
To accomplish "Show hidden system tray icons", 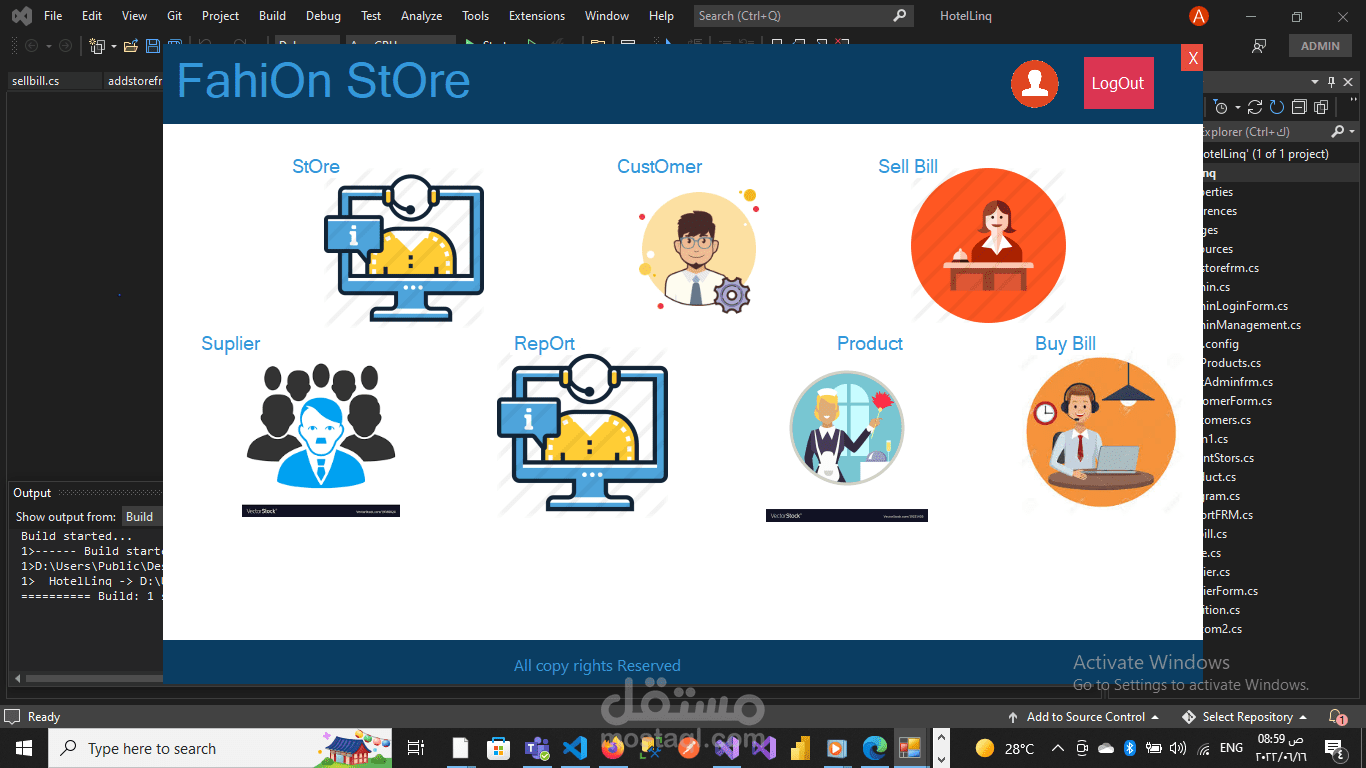I will point(1057,748).
